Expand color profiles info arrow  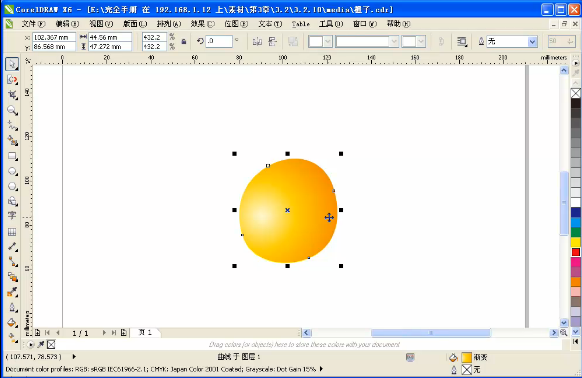321,369
